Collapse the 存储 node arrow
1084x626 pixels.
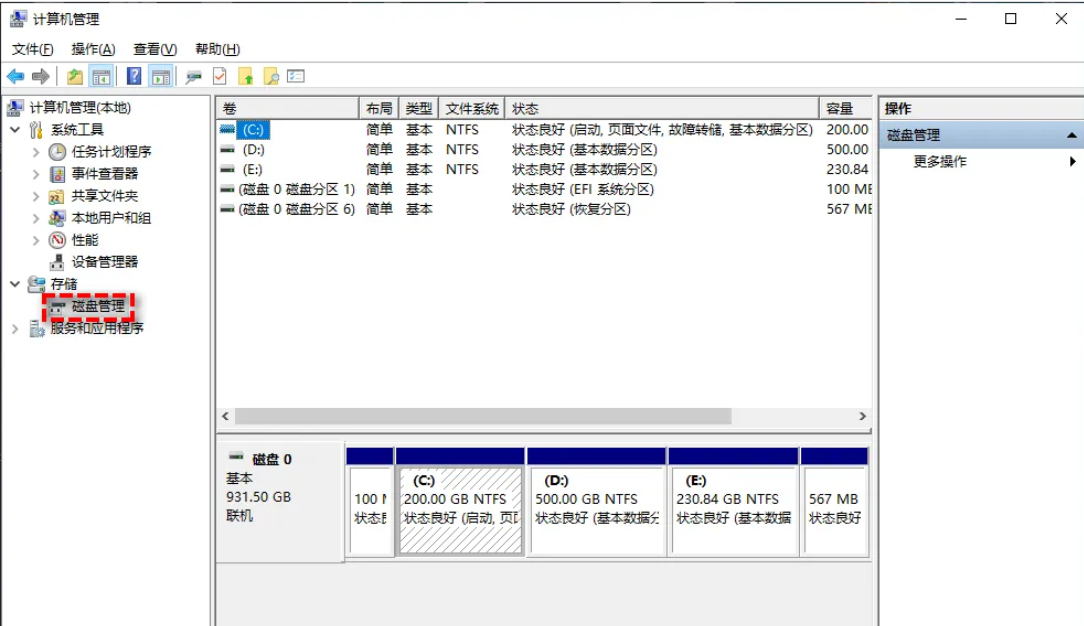(15, 283)
